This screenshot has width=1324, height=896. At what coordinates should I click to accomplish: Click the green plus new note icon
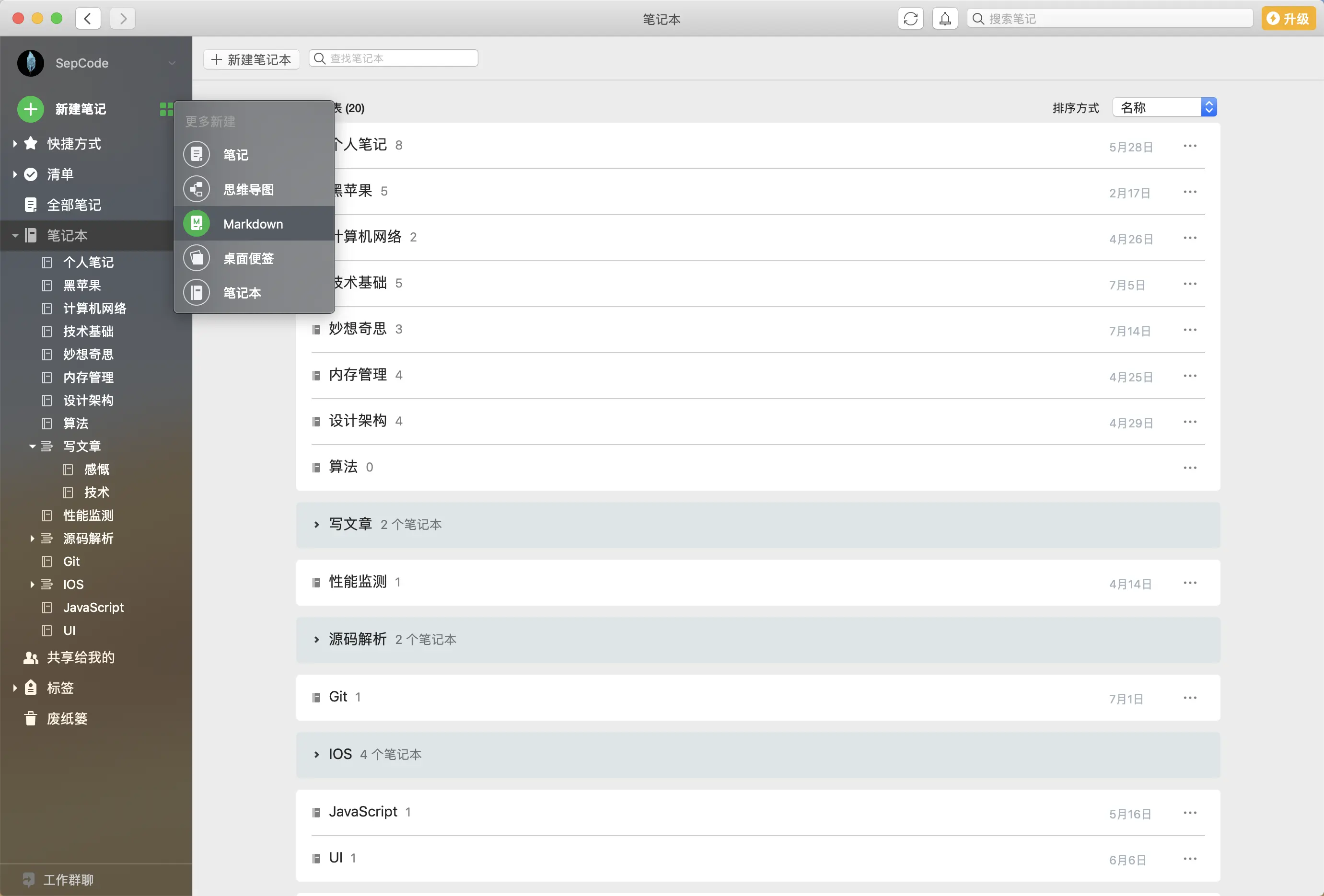[31, 109]
